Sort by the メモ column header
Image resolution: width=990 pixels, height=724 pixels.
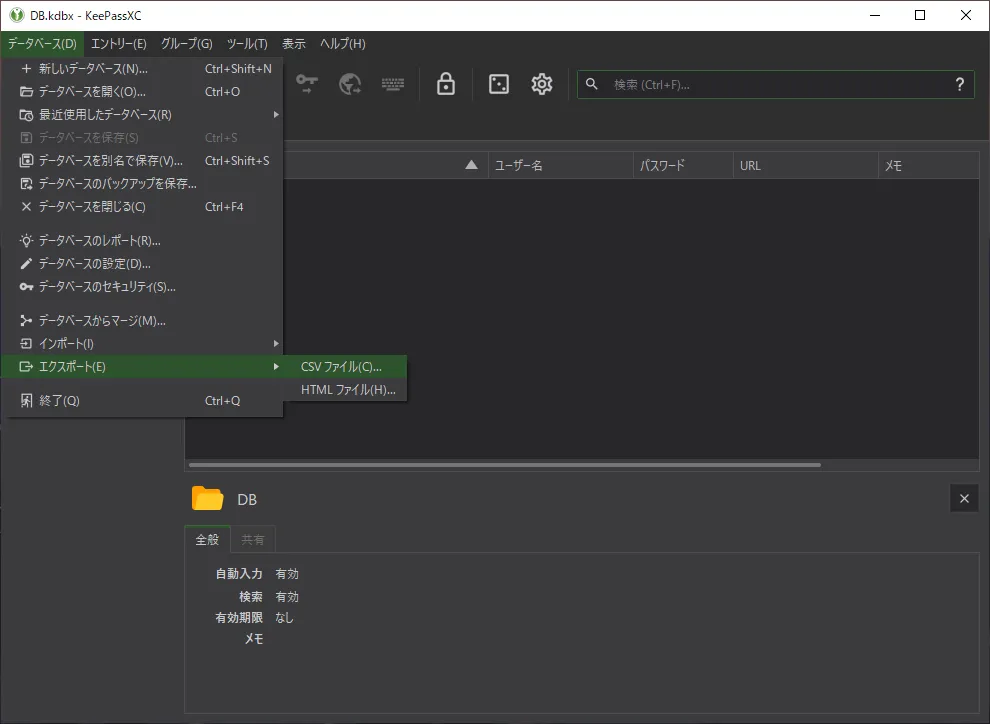click(929, 165)
